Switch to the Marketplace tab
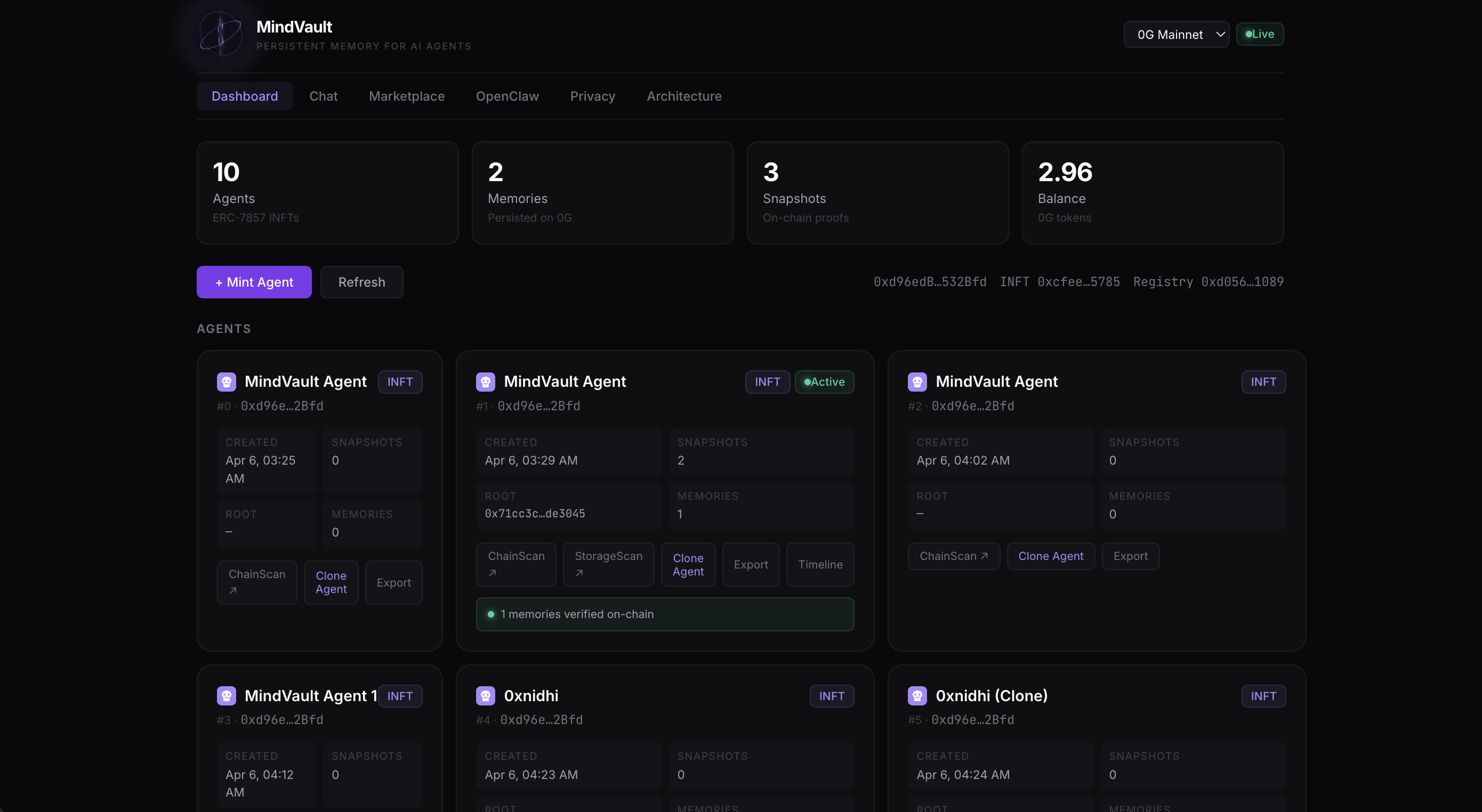Image resolution: width=1482 pixels, height=812 pixels. (x=406, y=96)
